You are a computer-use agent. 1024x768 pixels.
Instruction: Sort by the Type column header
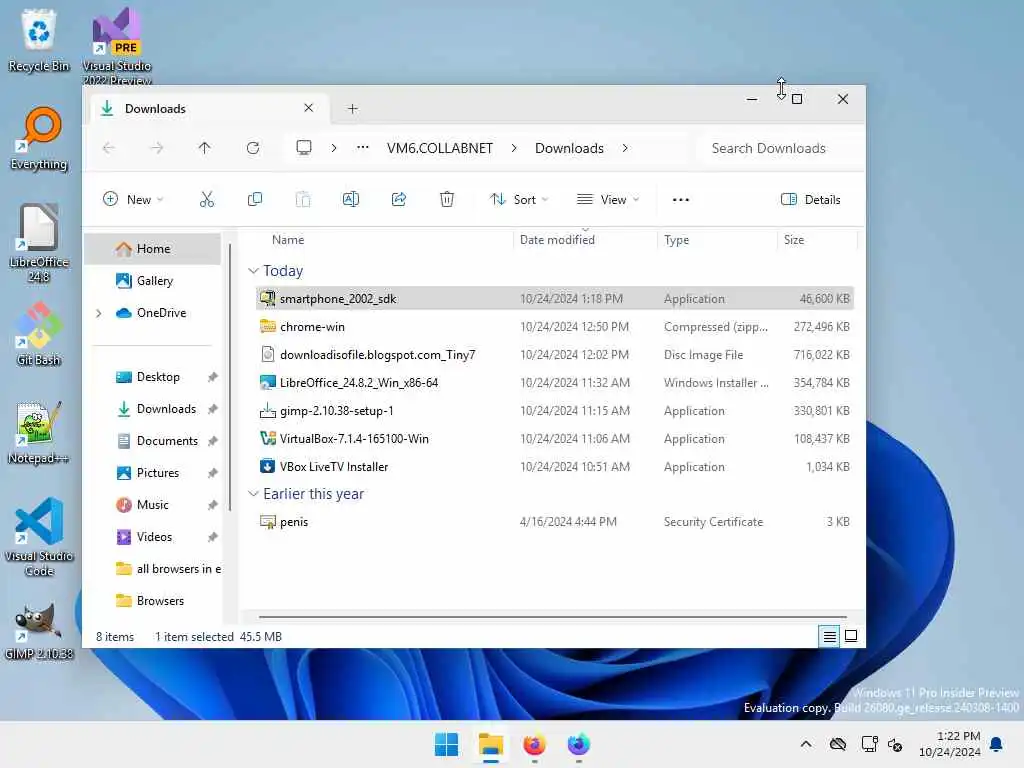pos(677,240)
